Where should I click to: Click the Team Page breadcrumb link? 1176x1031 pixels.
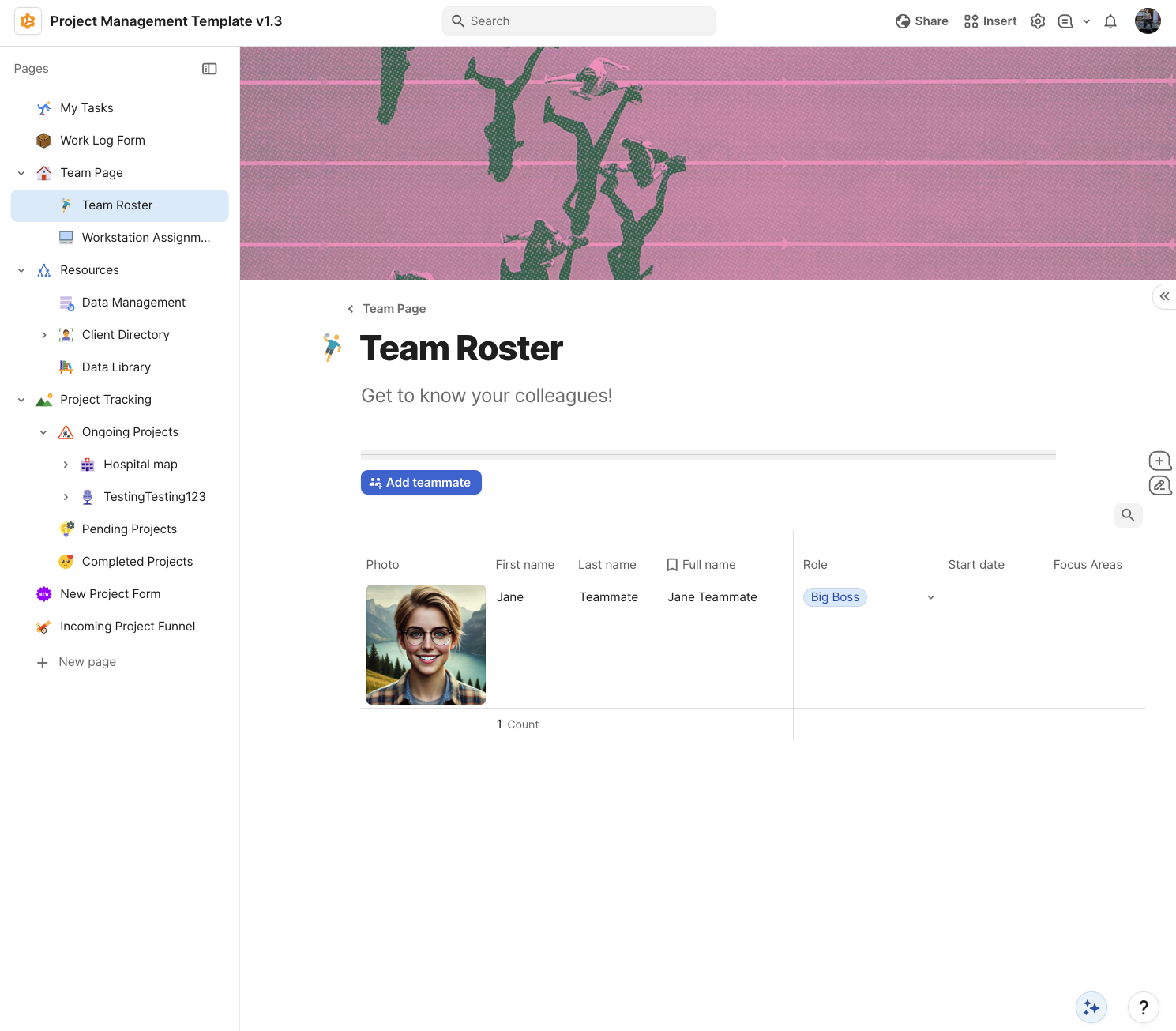point(394,309)
